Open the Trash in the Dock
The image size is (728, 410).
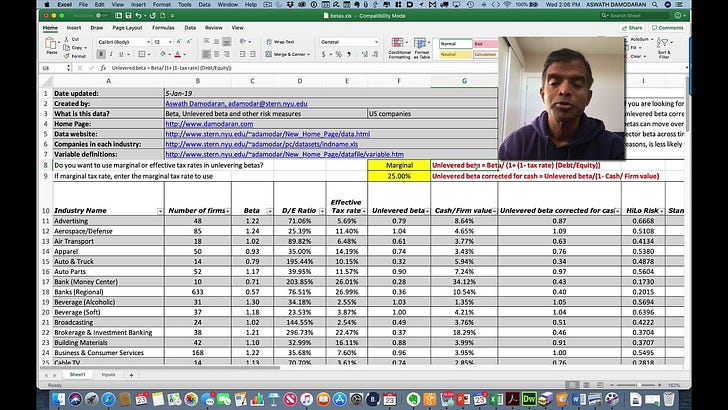pos(669,399)
